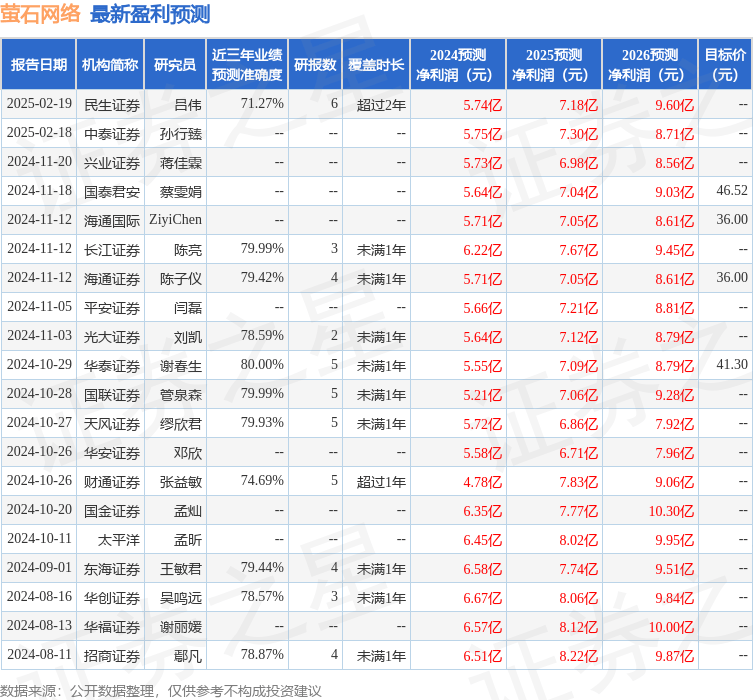
Task: Select the 华安证券 institution cell
Action: [112, 453]
